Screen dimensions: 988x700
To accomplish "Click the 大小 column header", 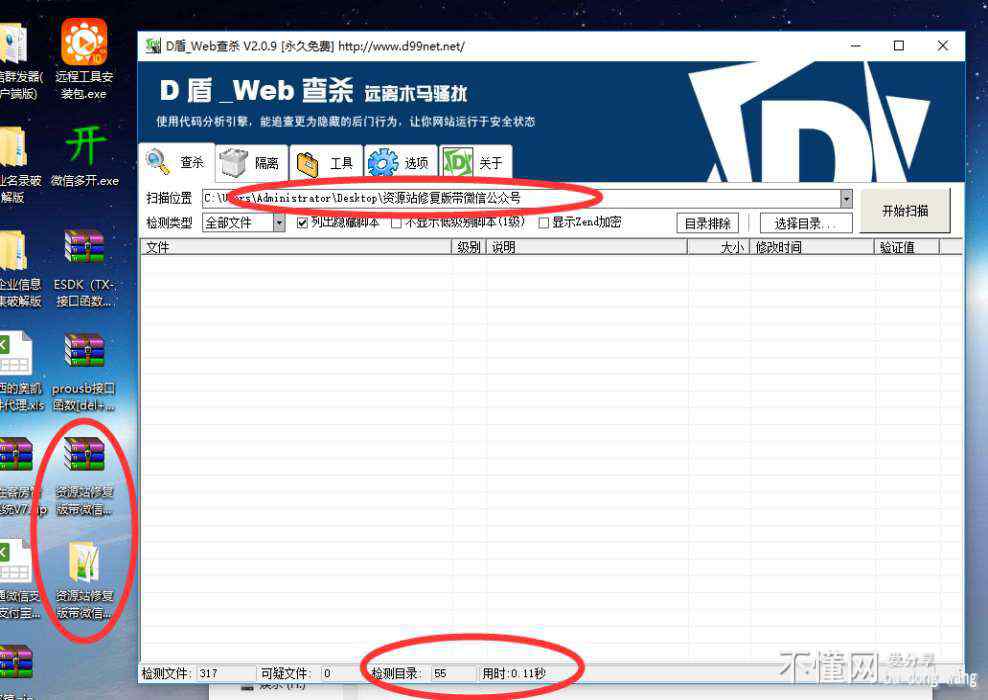I will (719, 247).
